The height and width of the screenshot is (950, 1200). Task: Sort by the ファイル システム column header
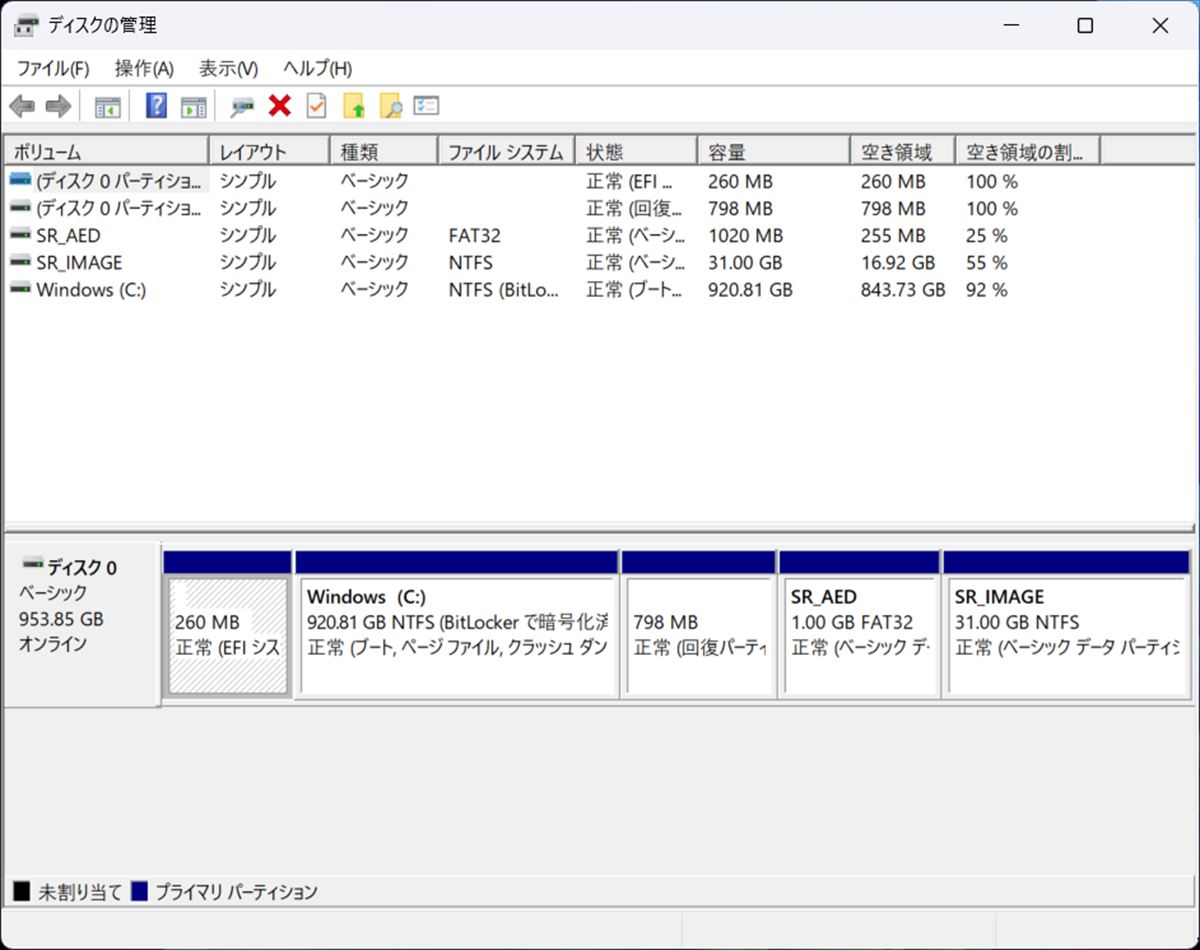tap(505, 152)
